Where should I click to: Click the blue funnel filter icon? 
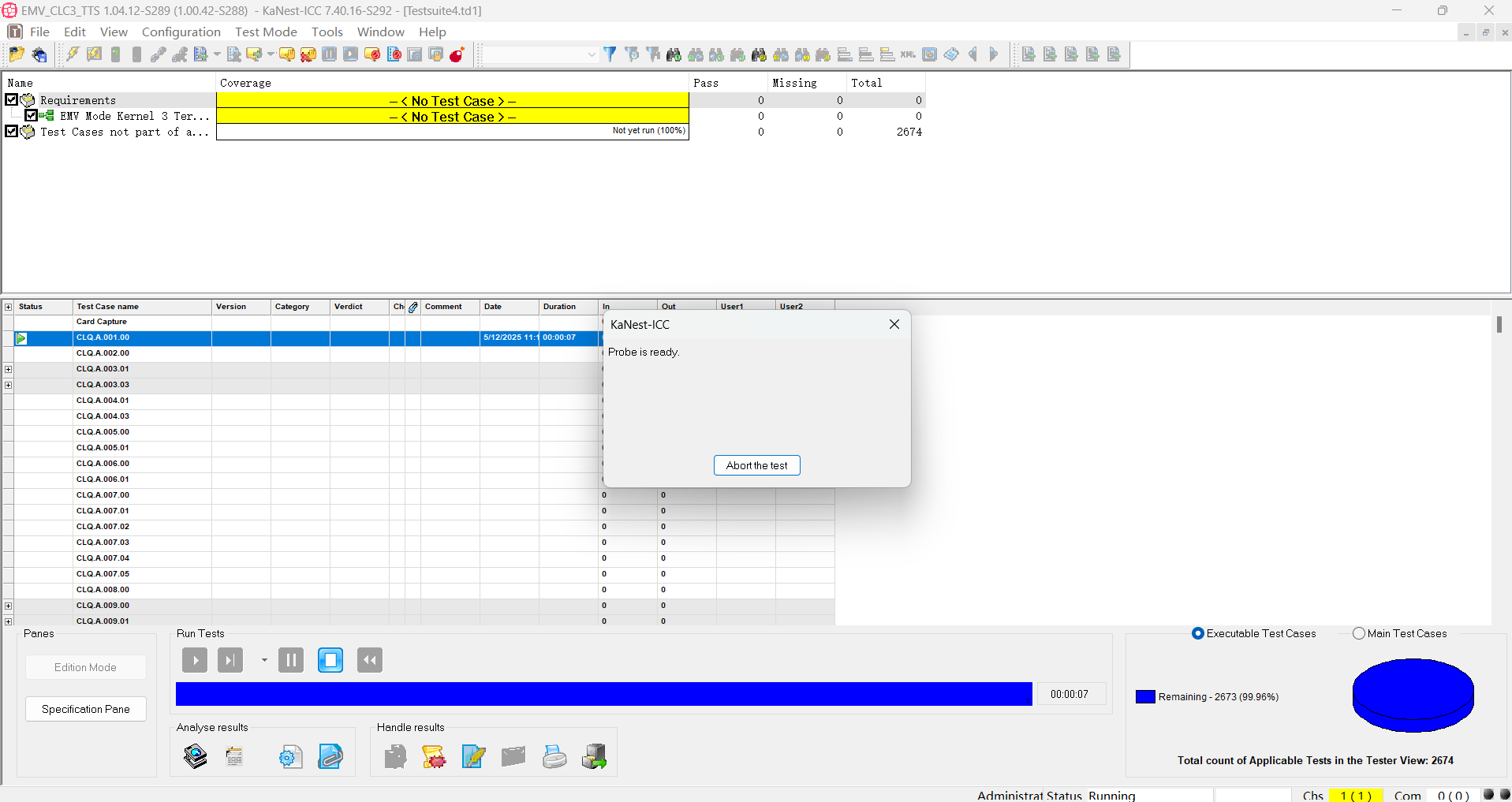click(x=610, y=54)
